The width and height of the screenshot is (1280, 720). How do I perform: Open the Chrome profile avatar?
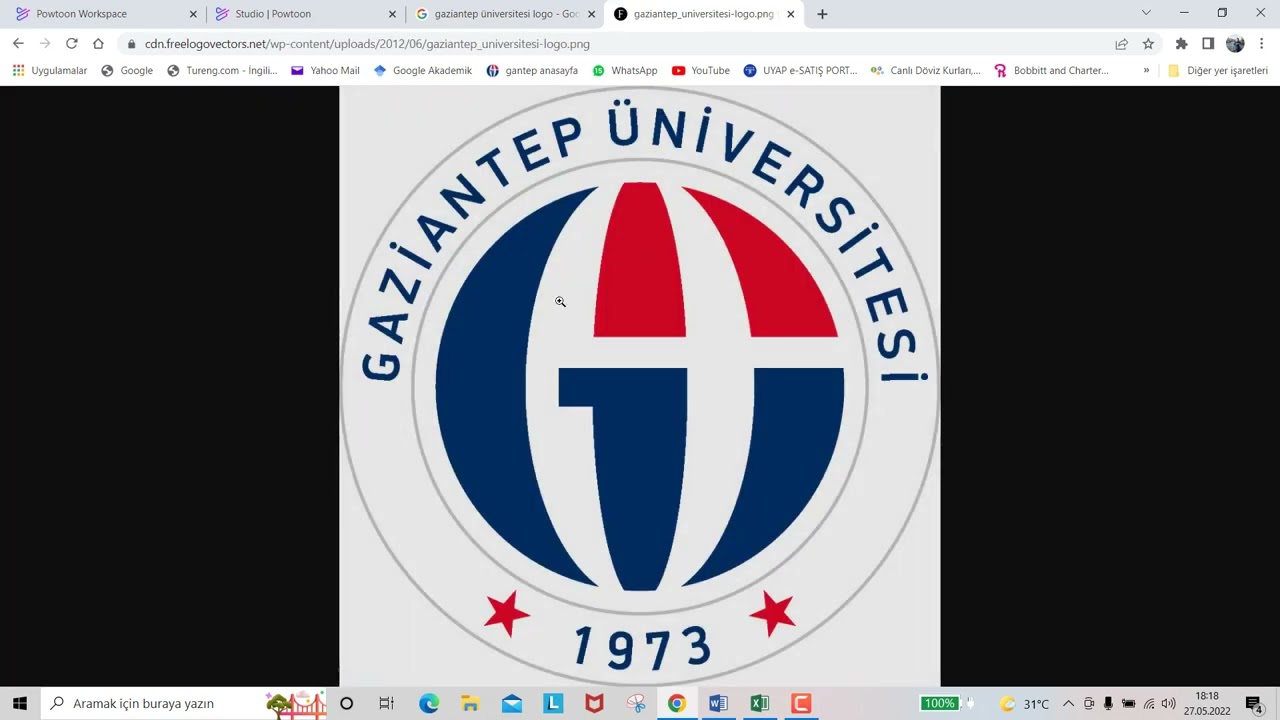(x=1235, y=44)
